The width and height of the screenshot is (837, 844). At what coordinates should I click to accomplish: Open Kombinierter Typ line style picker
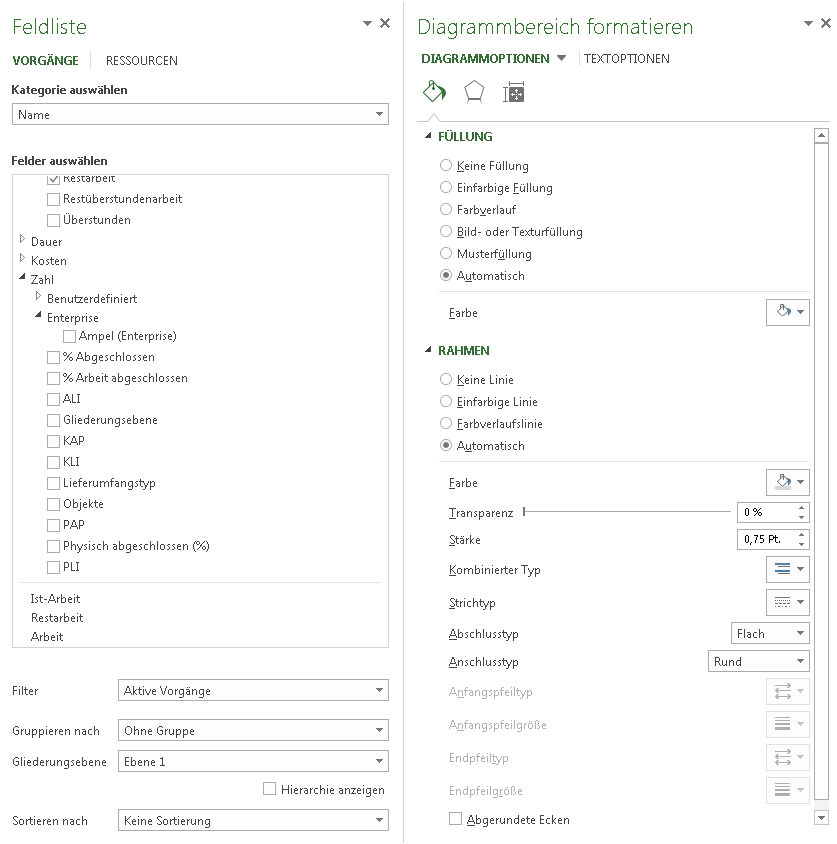[787, 569]
